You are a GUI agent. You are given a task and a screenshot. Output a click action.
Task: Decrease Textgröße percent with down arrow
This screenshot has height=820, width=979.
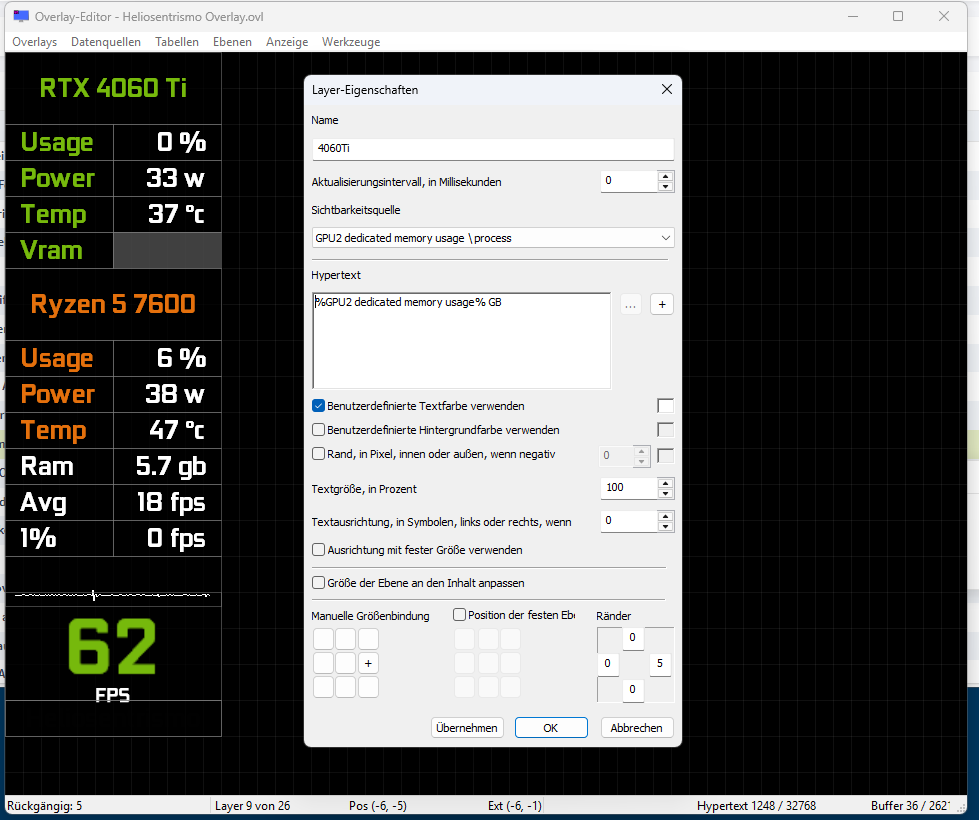666,493
